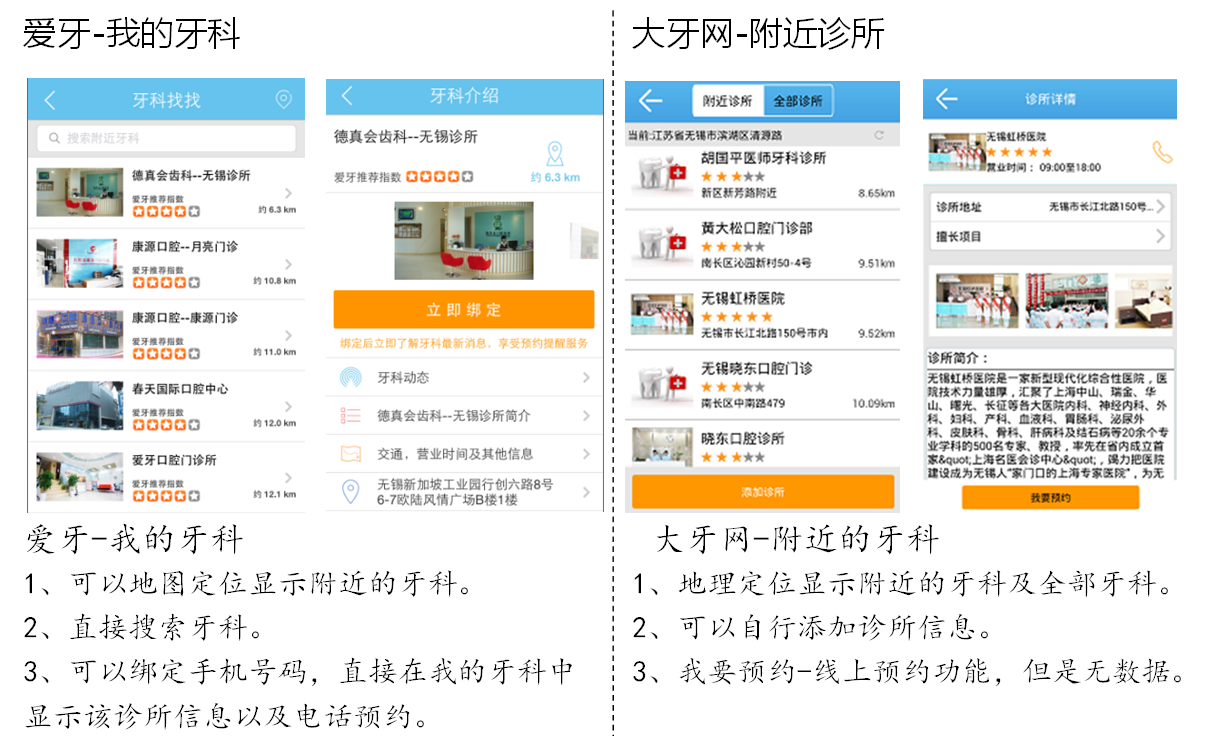The height and width of the screenshot is (736, 1206).
Task: Tap the tooth icon of 胡国平医师牙科诊所
Action: [661, 175]
